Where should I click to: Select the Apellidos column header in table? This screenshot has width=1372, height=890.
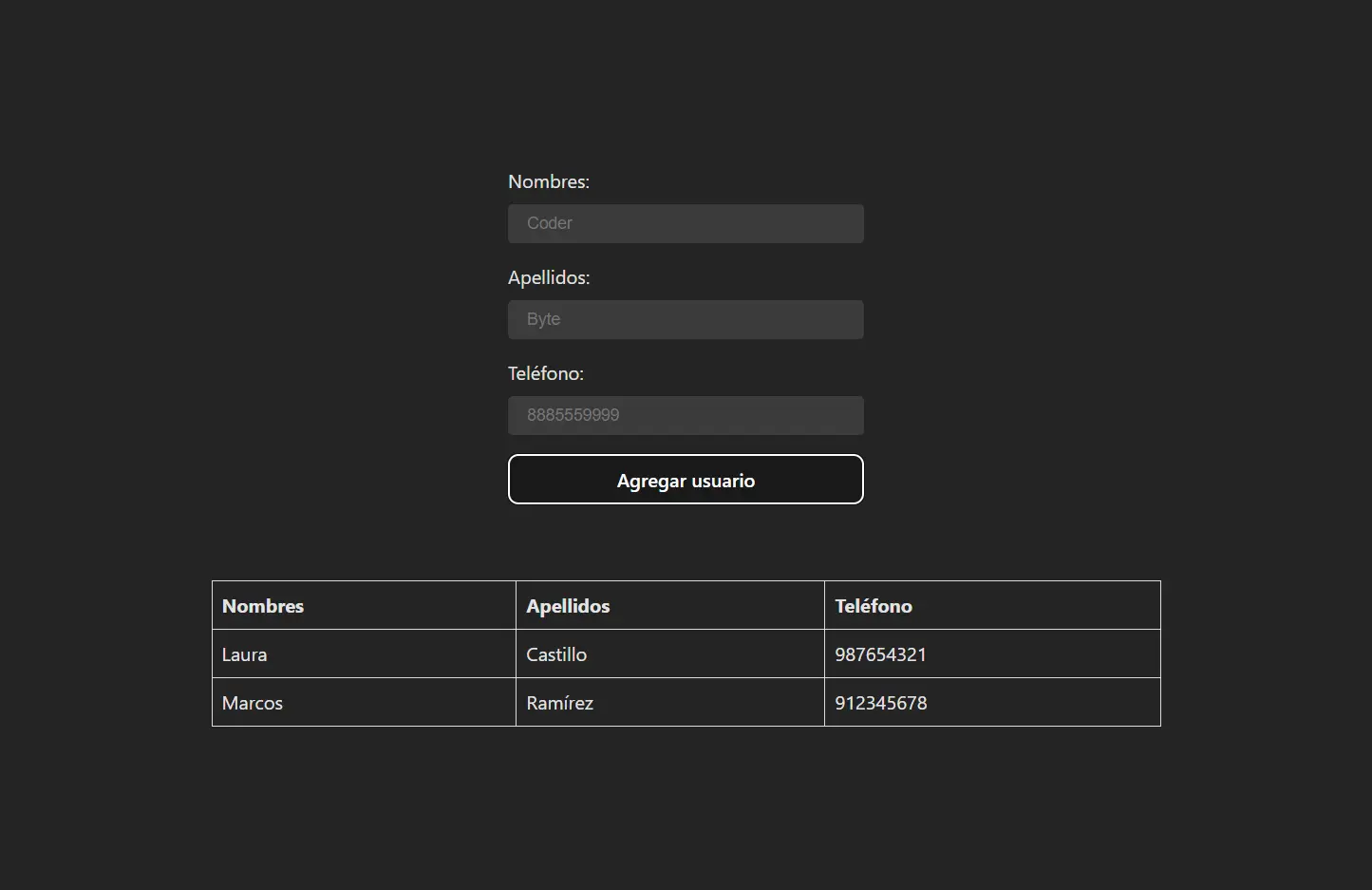pos(568,606)
